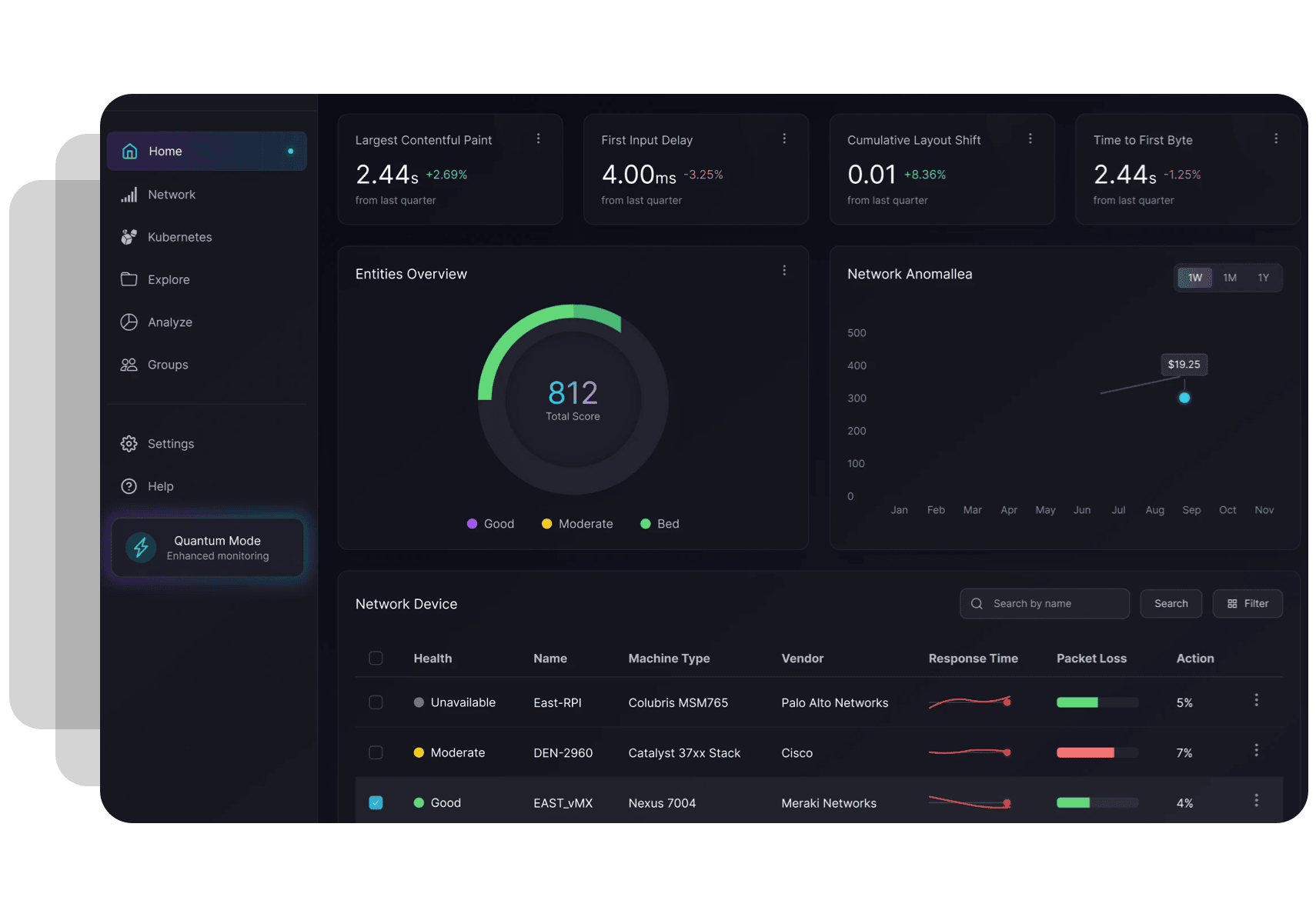Uncheck the EAST_vMX row checkbox
Screen dimensions: 1316x917
(376, 802)
